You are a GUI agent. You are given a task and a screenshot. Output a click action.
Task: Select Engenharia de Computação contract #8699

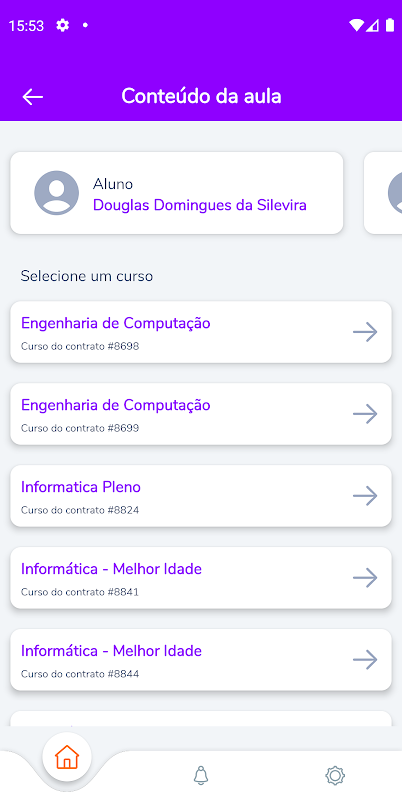point(201,414)
